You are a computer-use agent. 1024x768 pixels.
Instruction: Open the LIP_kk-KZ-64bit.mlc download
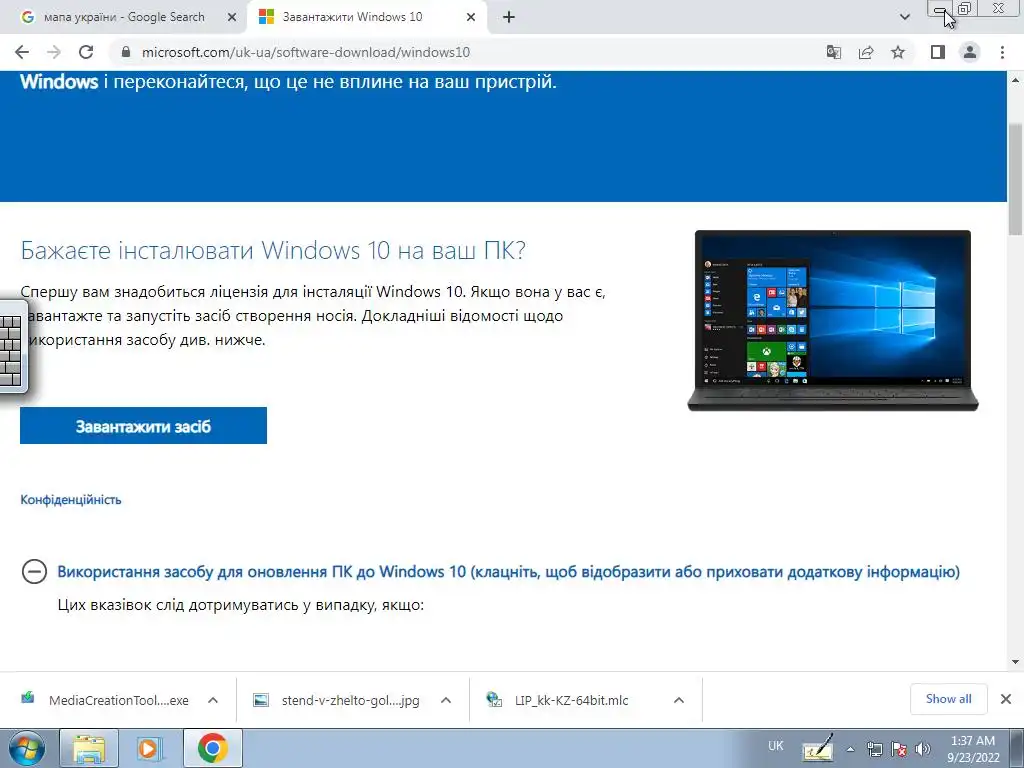560,700
